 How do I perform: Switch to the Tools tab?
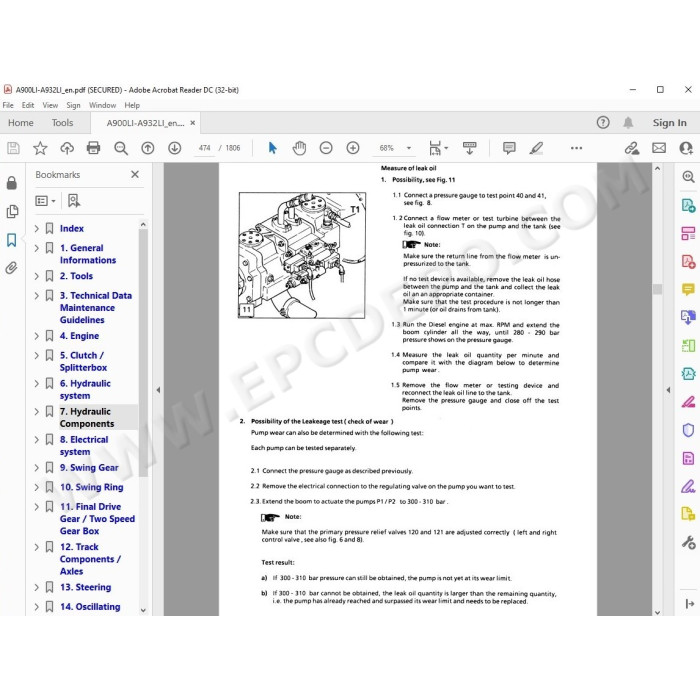(62, 123)
